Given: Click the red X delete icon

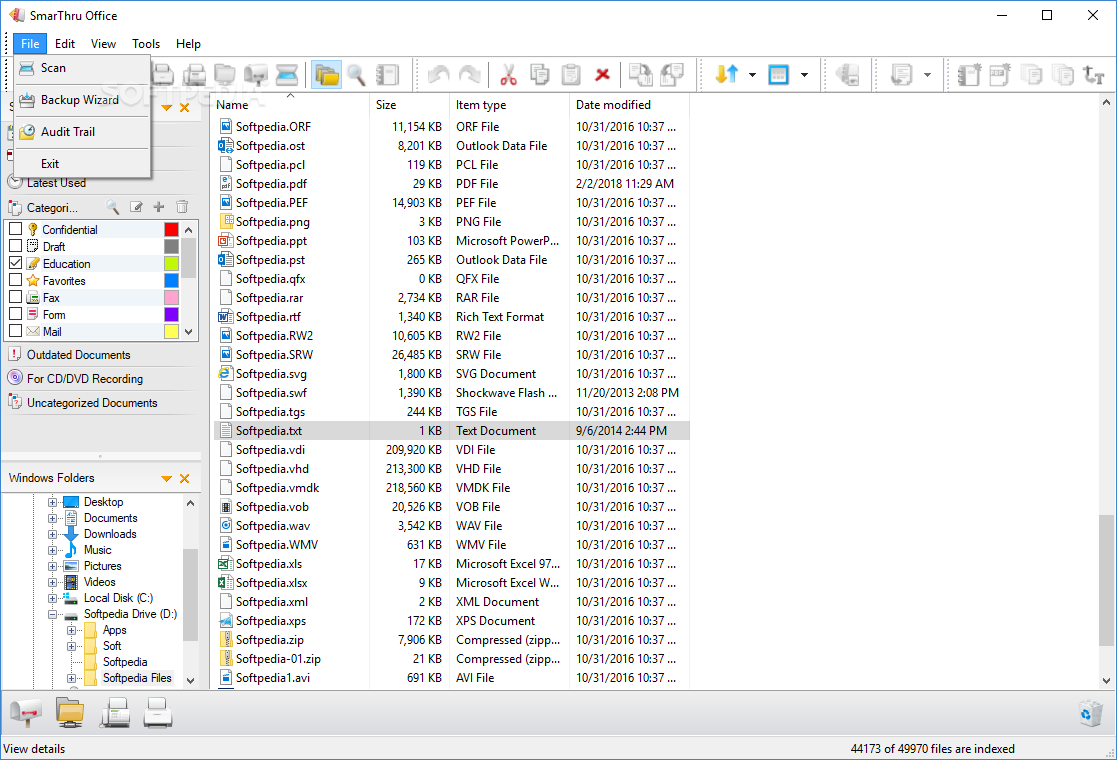Looking at the screenshot, I should [602, 74].
